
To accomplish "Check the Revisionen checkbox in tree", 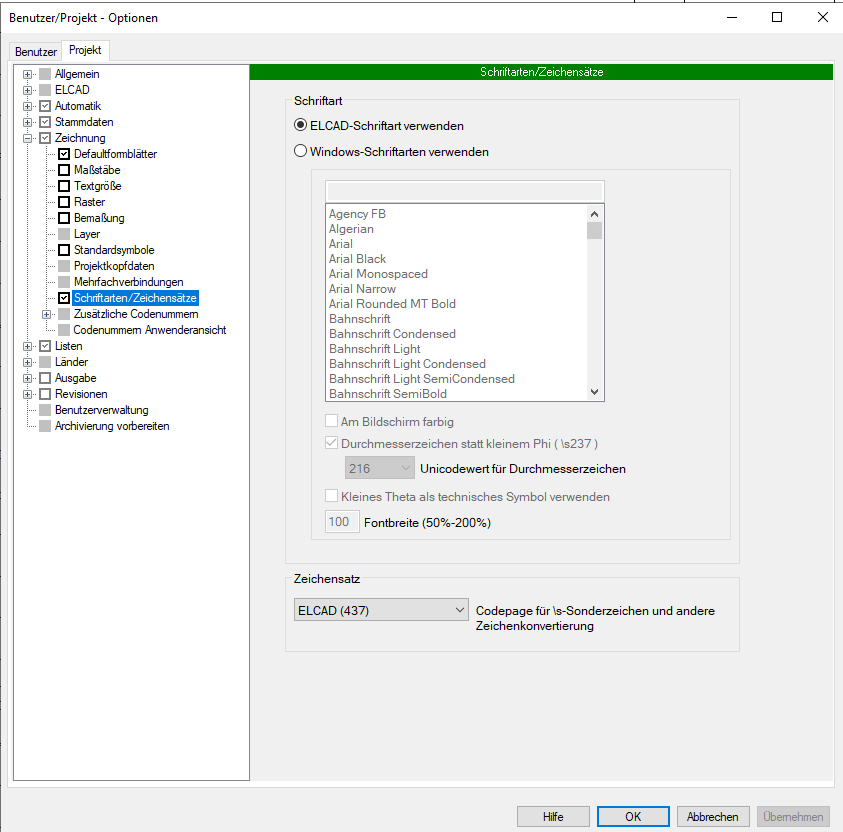I will point(45,394).
